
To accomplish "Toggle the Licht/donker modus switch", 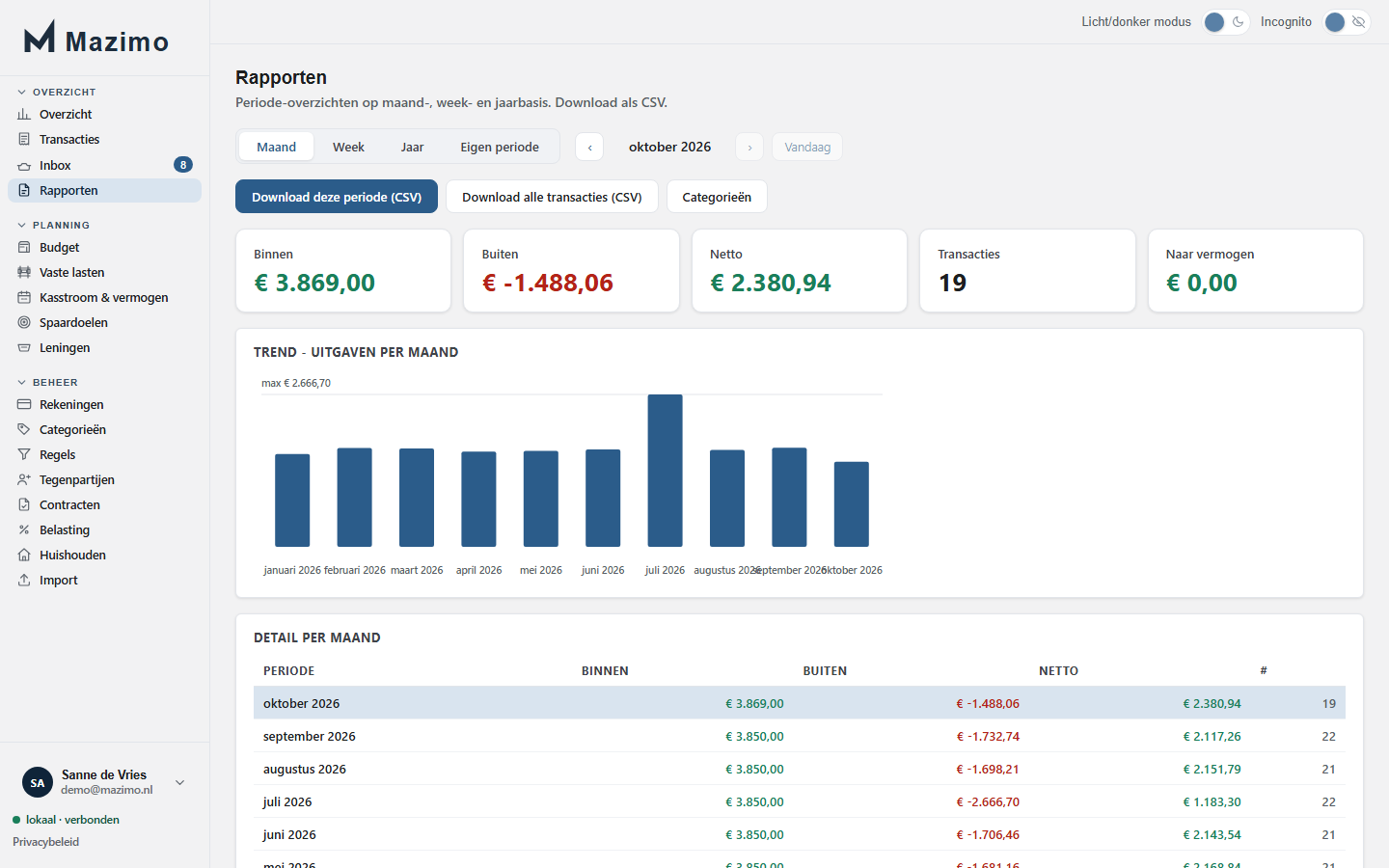I will point(1226,22).
